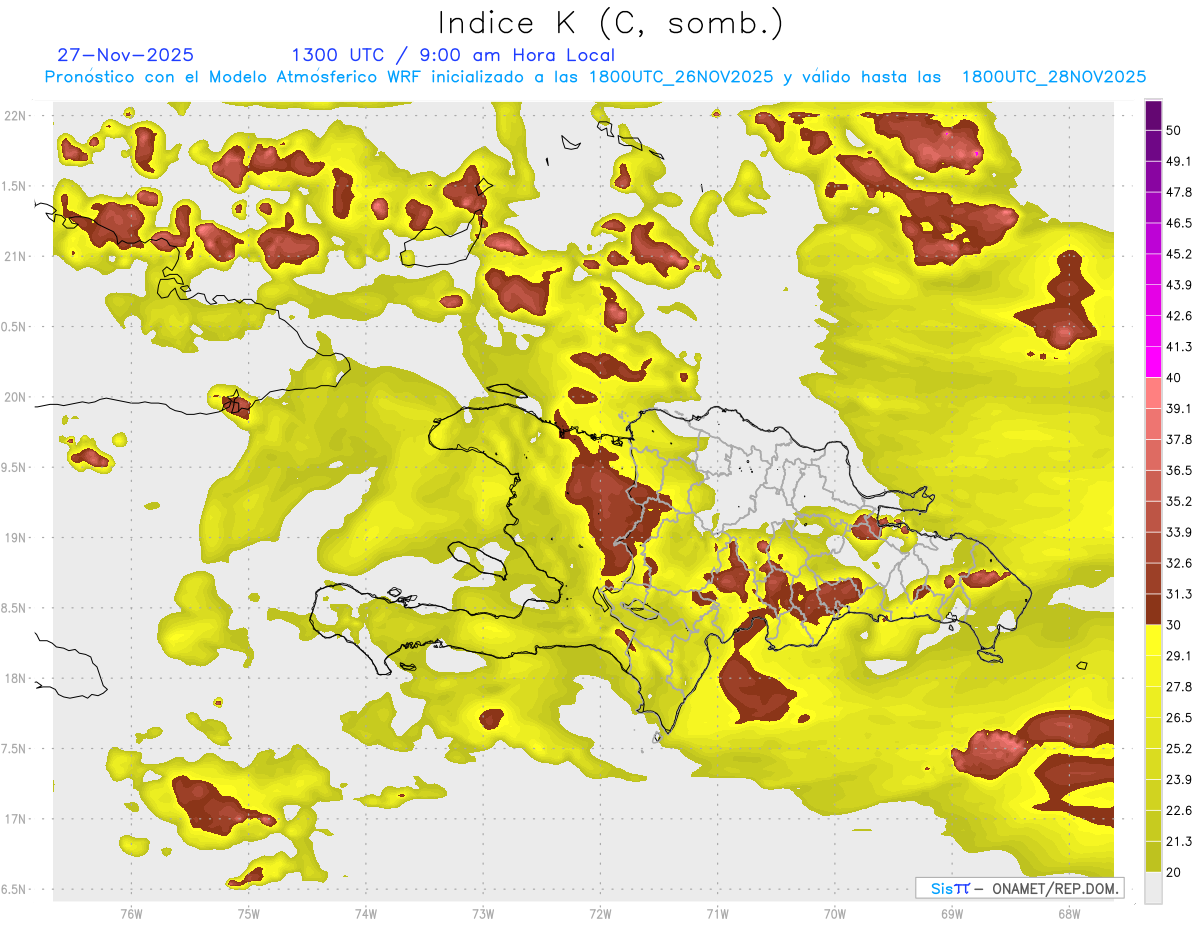Click the olive swatch between 21.3 and 20
The width and height of the screenshot is (1200, 927).
(x=1153, y=857)
